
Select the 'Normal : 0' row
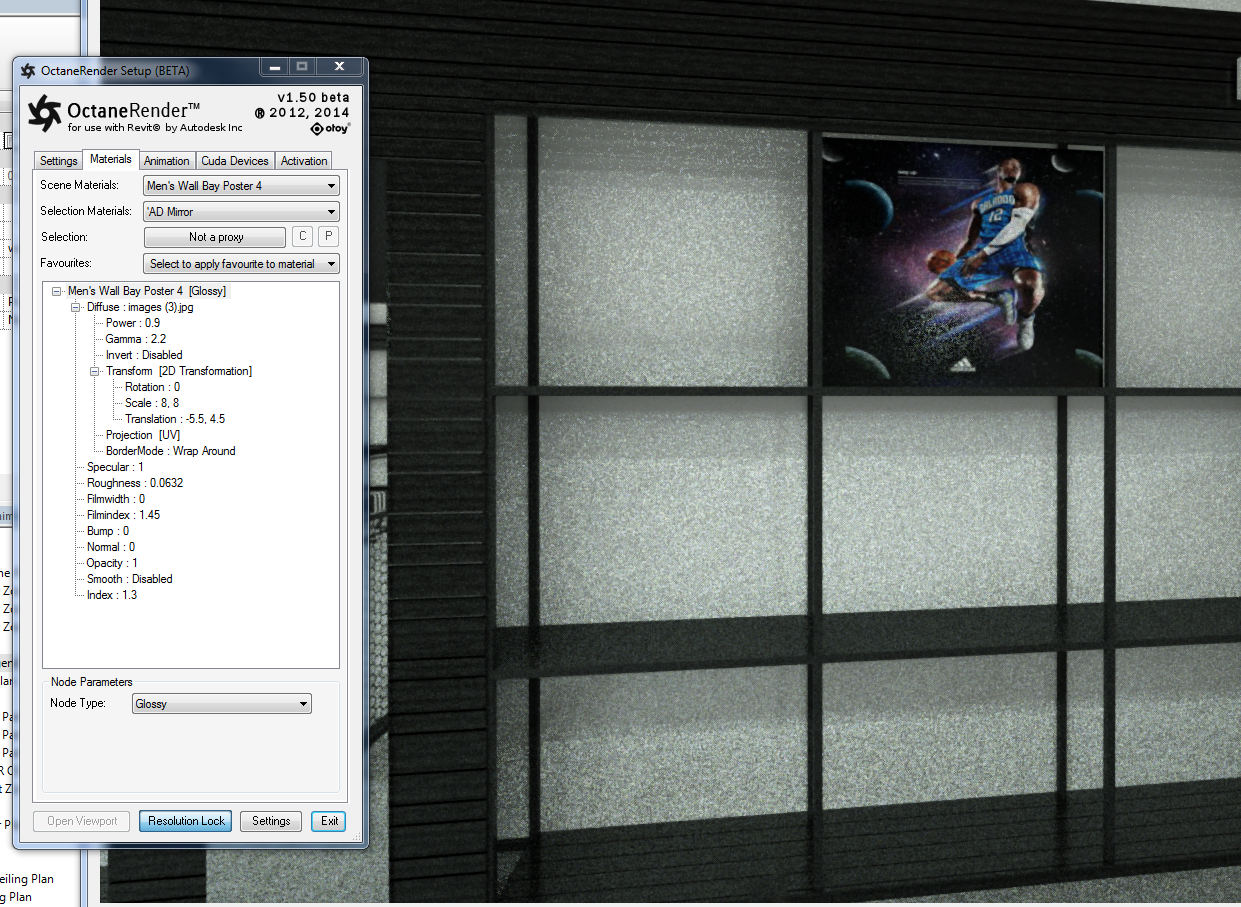(111, 547)
